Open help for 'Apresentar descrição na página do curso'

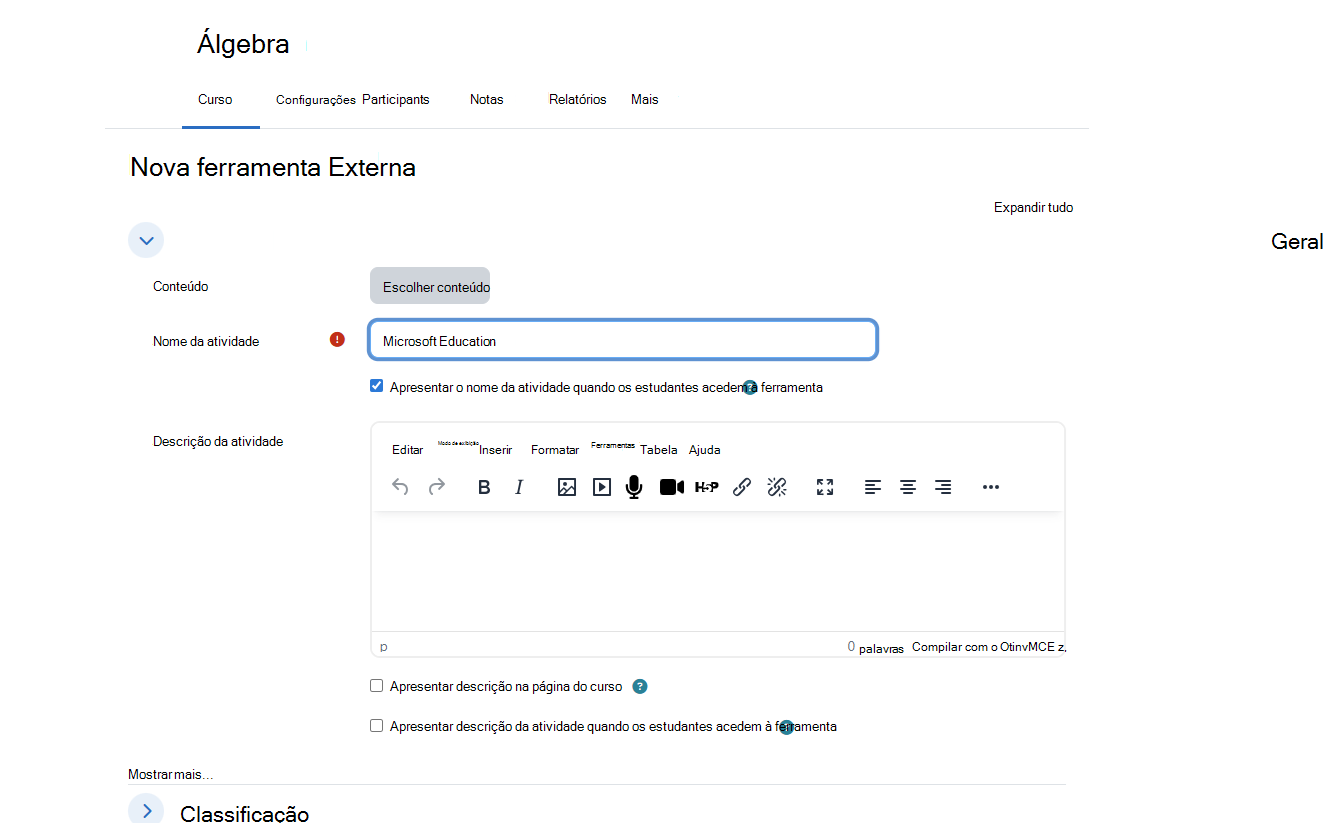coord(640,687)
